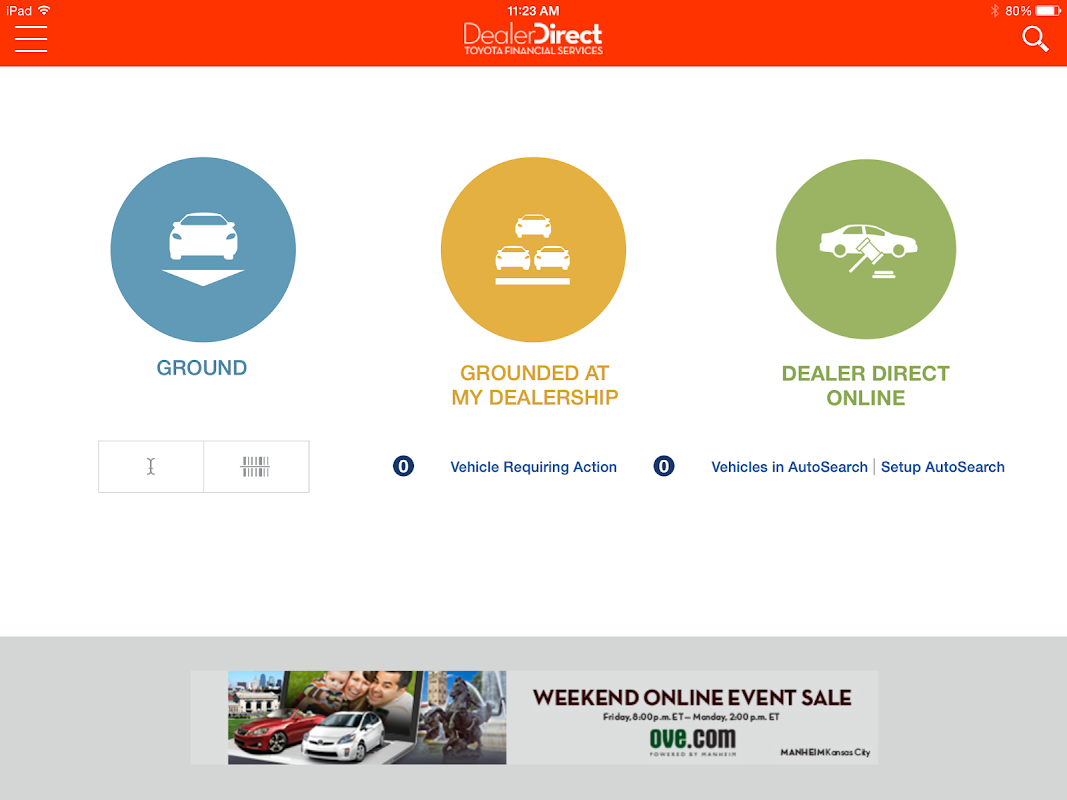Open Vehicle Requiring Action link
The height and width of the screenshot is (800, 1067).
pos(534,467)
